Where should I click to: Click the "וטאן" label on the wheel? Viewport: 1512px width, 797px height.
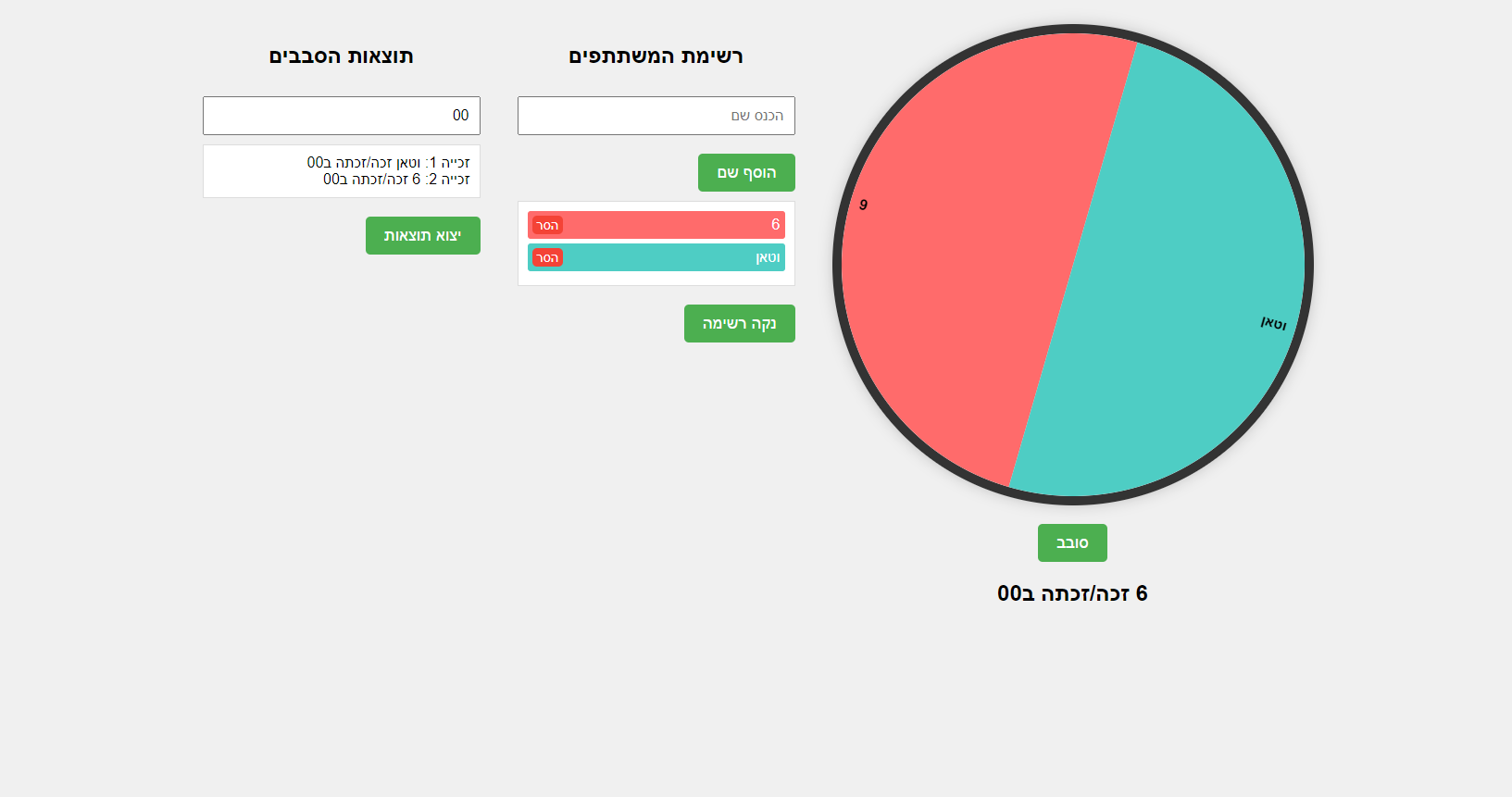point(1273,323)
